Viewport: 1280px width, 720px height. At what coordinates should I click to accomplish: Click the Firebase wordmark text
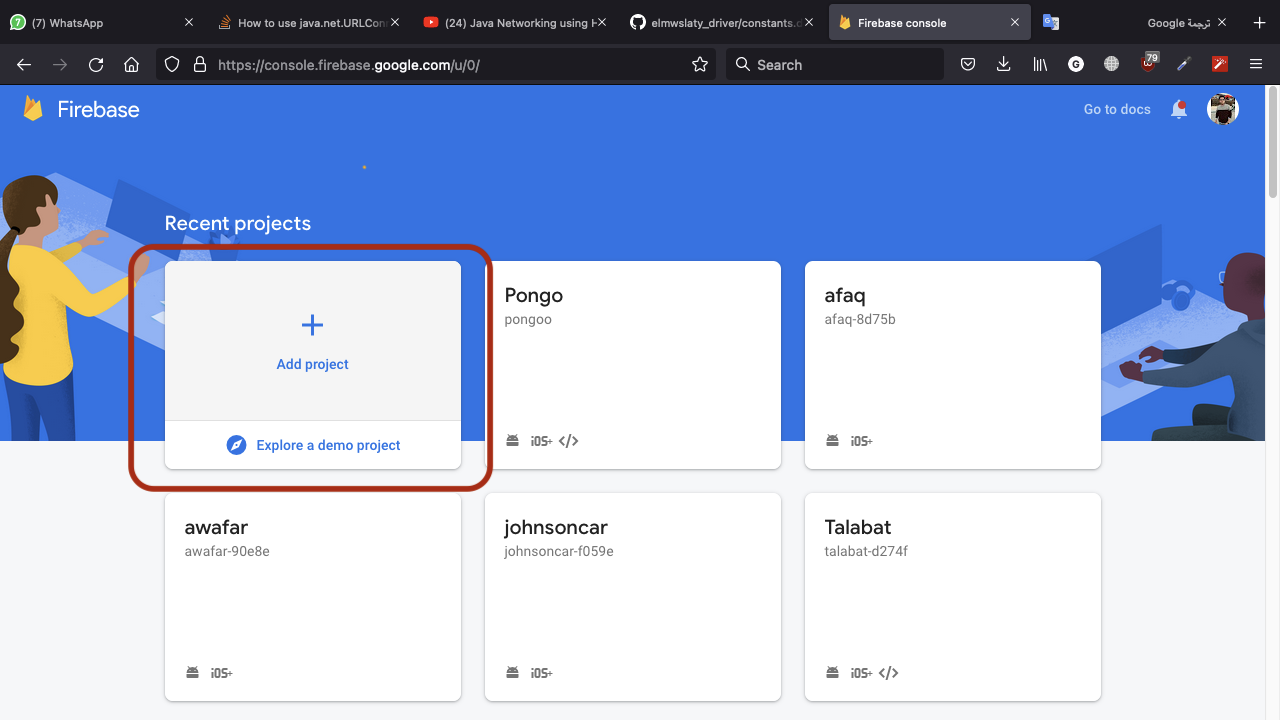click(x=98, y=109)
